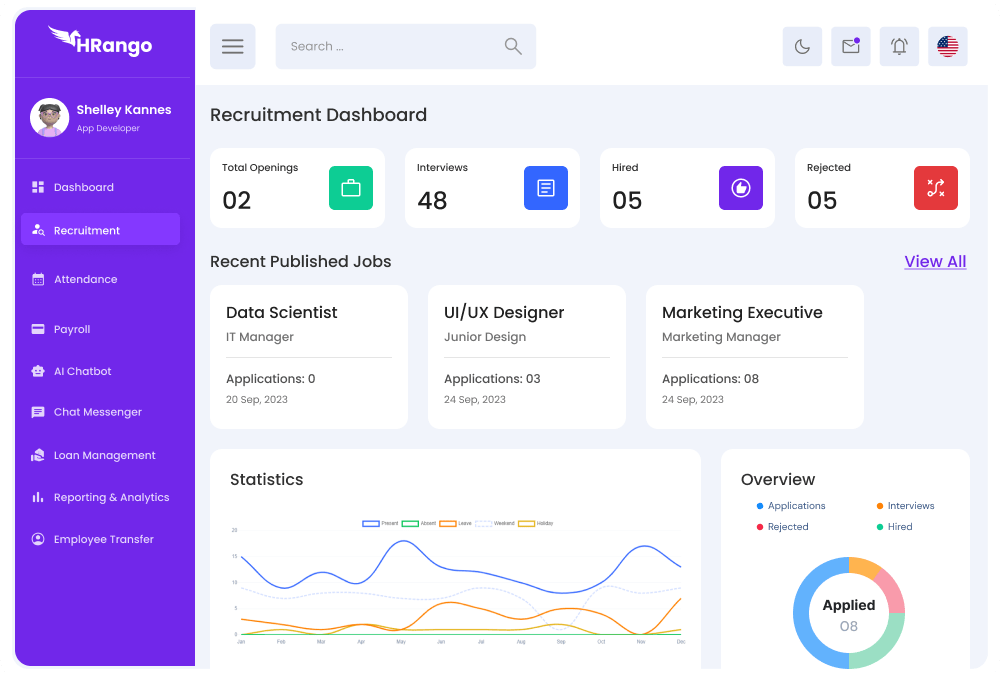The height and width of the screenshot is (675, 1000).
Task: Click the red Rejected icon
Action: (x=936, y=188)
